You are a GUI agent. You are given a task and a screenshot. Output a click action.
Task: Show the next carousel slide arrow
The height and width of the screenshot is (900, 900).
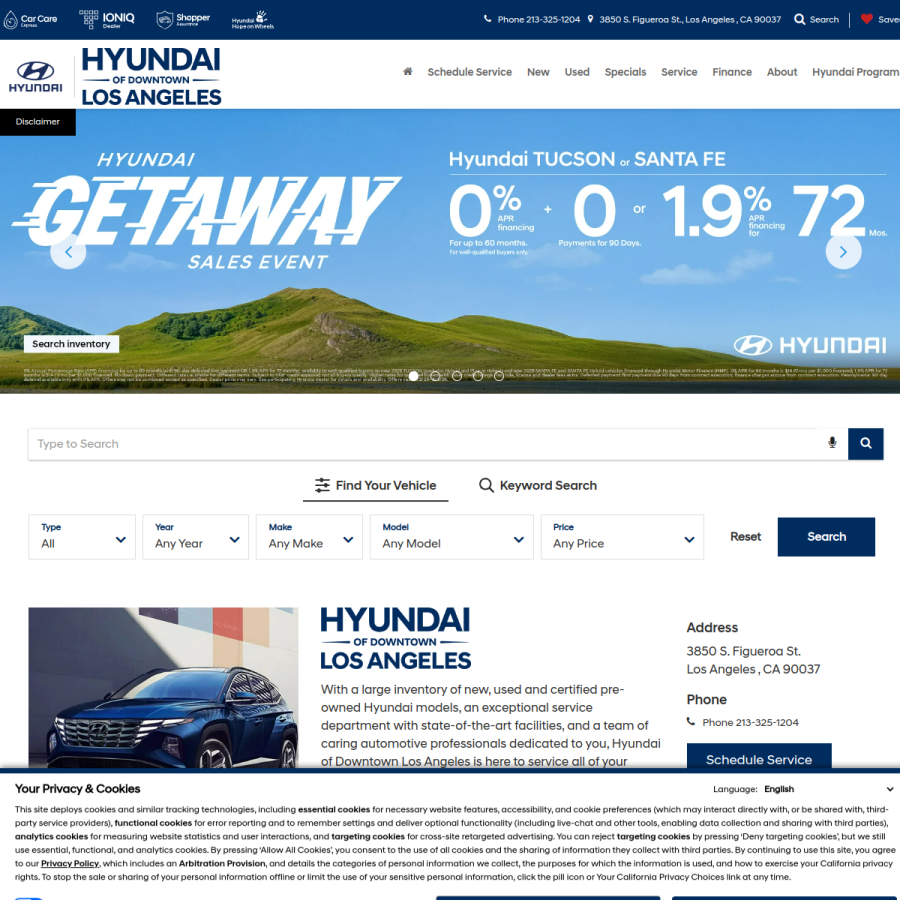[x=843, y=251]
